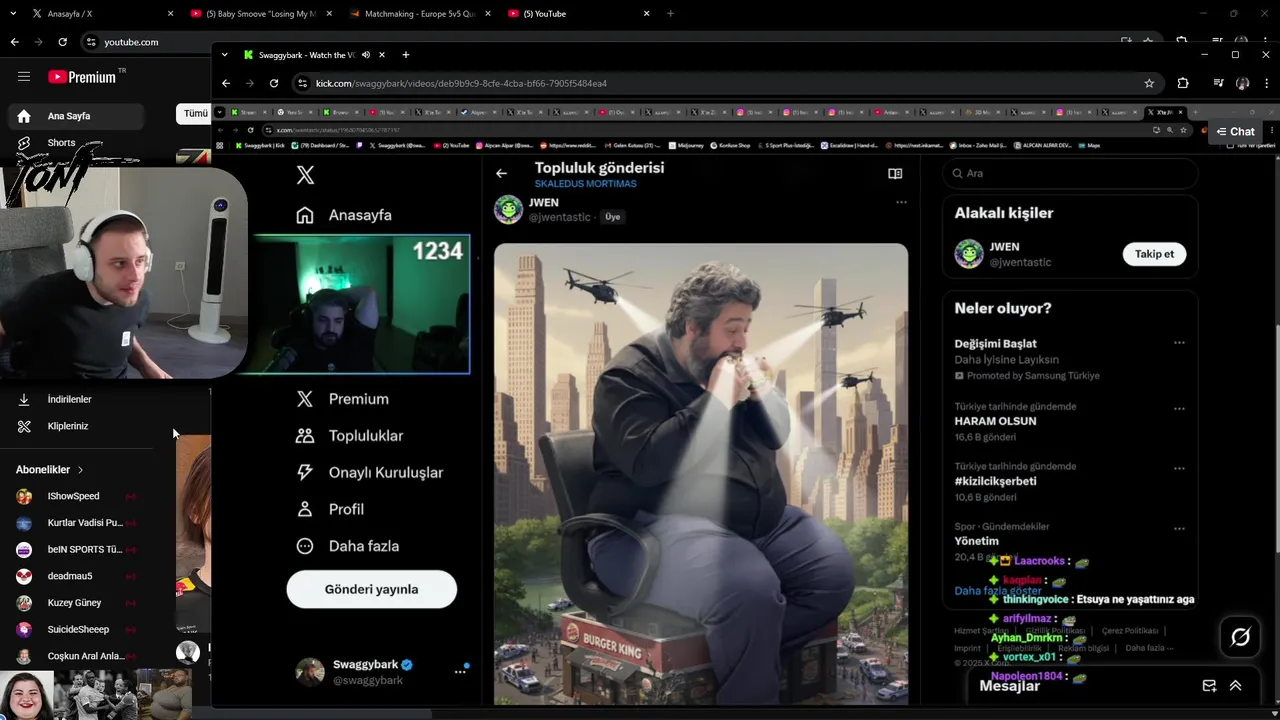Click the YouTube Premium logo
Image resolution: width=1280 pixels, height=720 pixels.
pyautogui.click(x=83, y=77)
